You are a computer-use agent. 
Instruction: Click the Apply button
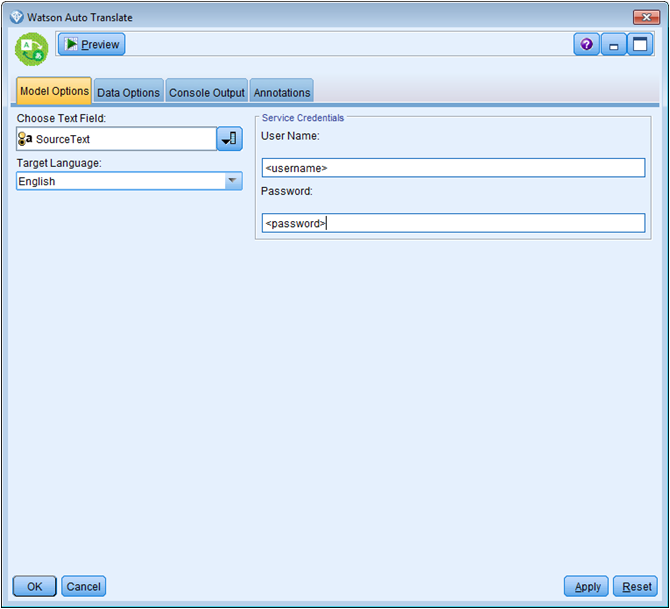point(586,586)
